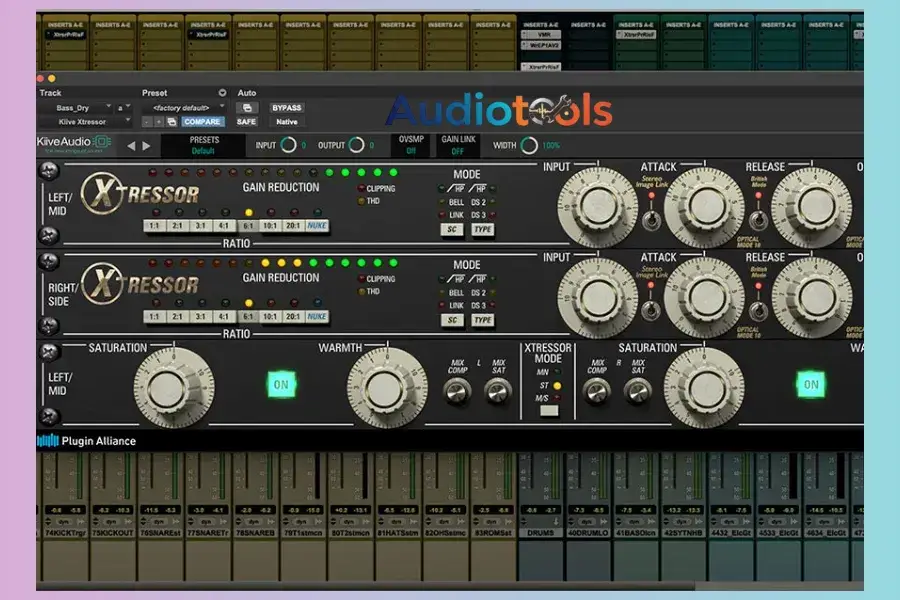The height and width of the screenshot is (600, 900).
Task: Click the preset save icon next to COMPARE
Action: pyautogui.click(x=172, y=123)
